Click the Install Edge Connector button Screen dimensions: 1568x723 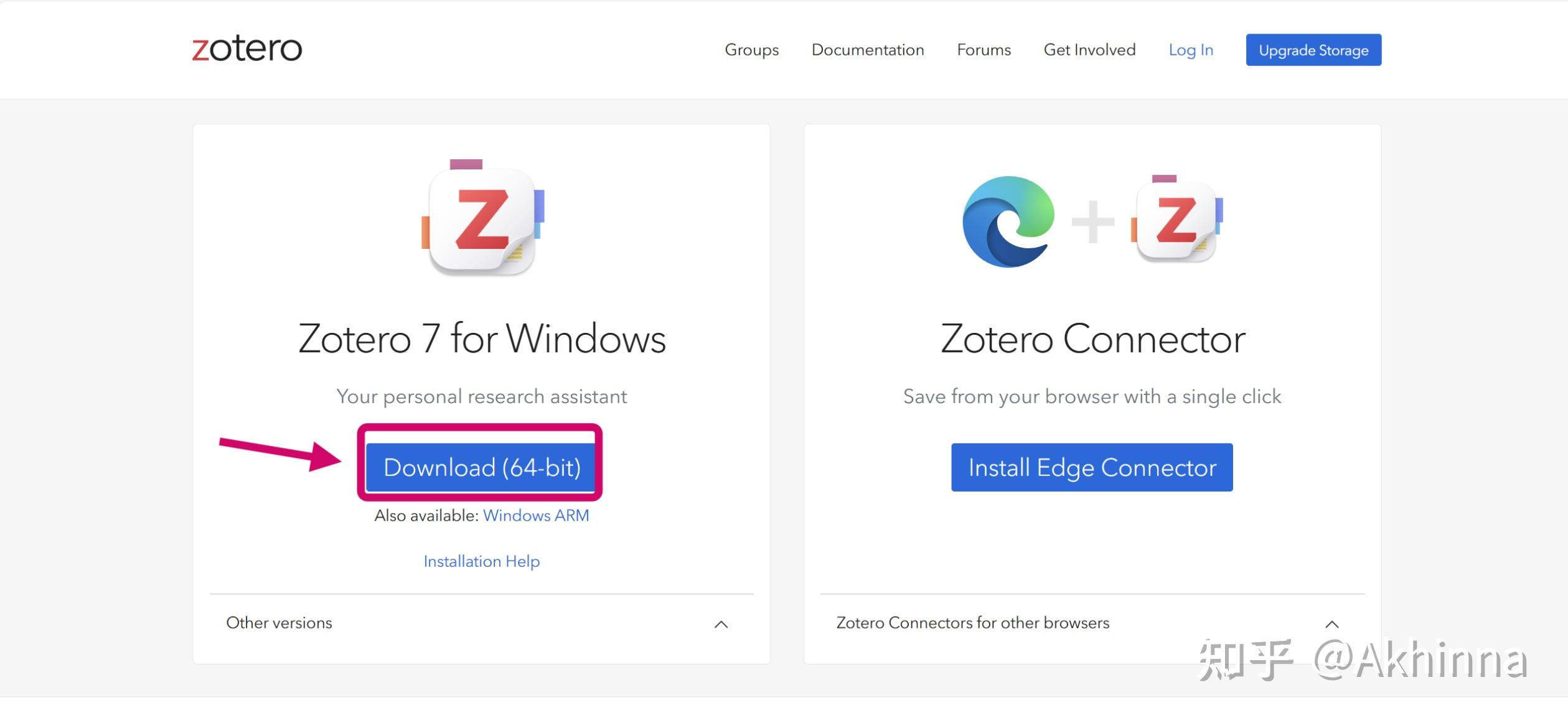tap(1091, 467)
